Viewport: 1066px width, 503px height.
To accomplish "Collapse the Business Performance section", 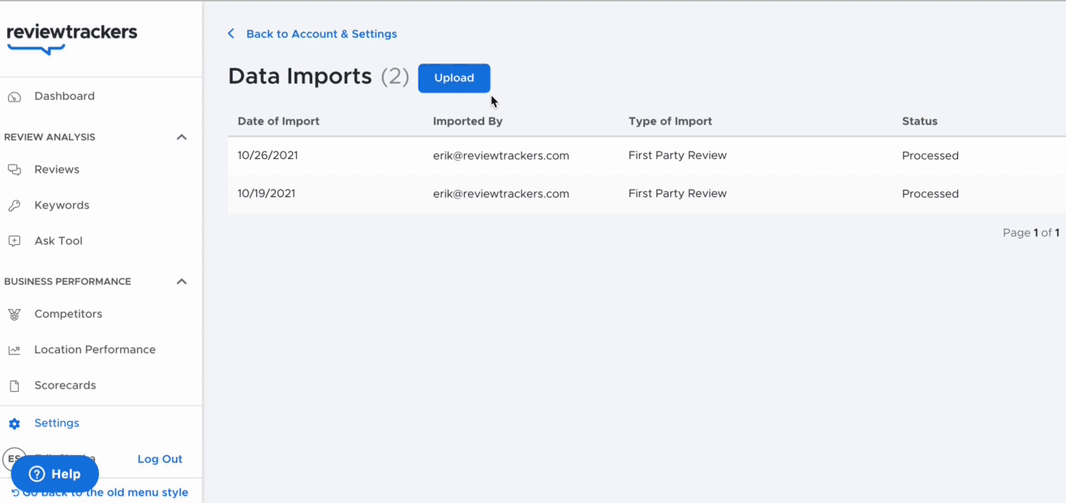I will tap(182, 281).
